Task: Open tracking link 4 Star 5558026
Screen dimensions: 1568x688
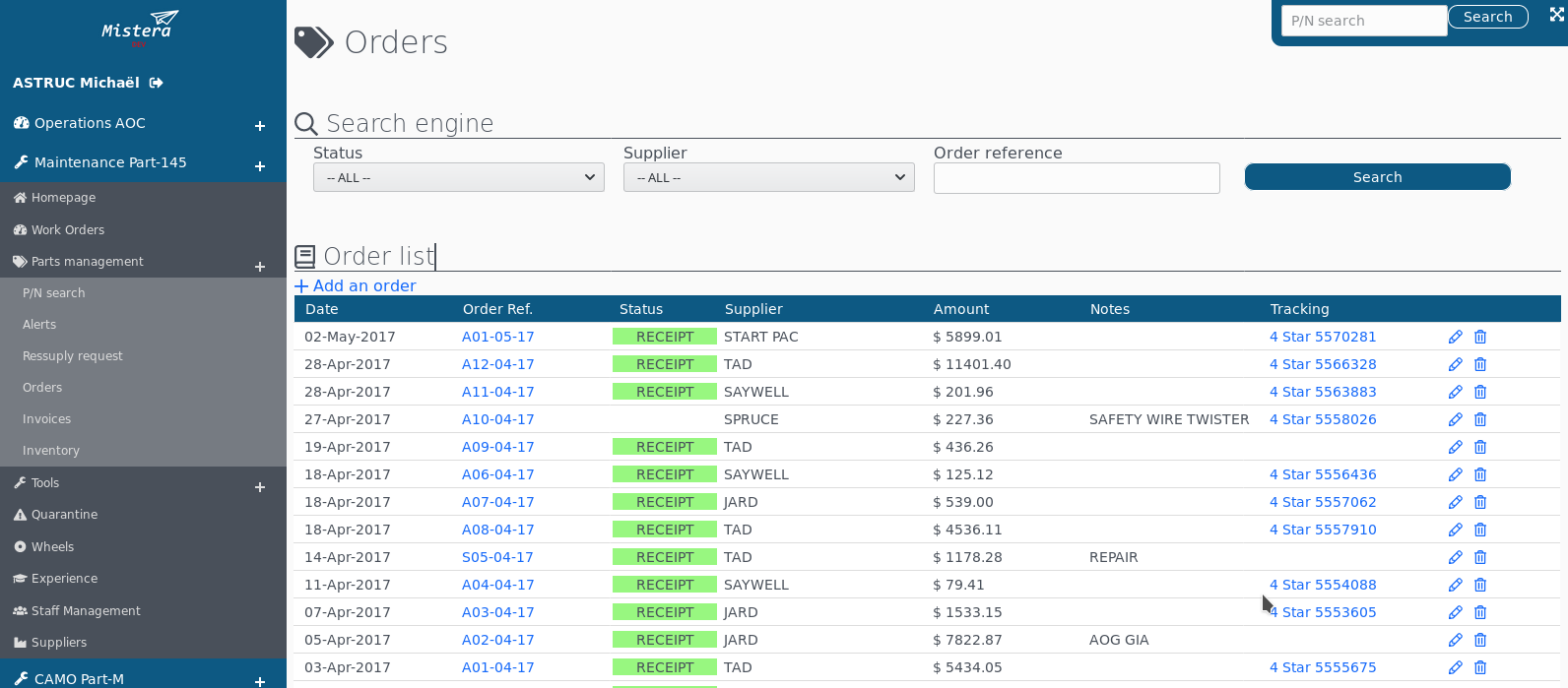Action: pos(1323,419)
